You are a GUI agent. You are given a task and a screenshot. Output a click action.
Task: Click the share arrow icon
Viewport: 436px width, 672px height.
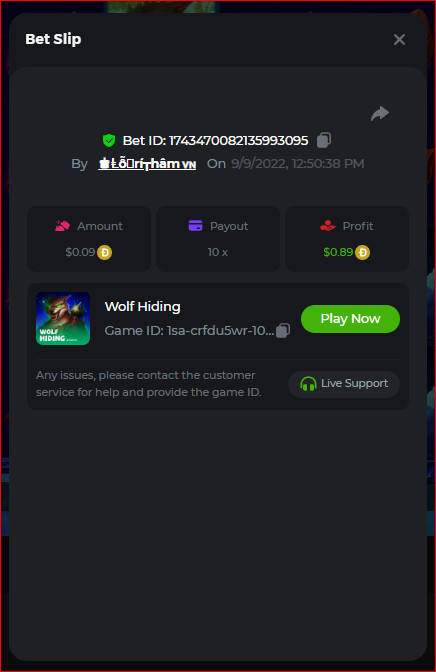click(380, 114)
